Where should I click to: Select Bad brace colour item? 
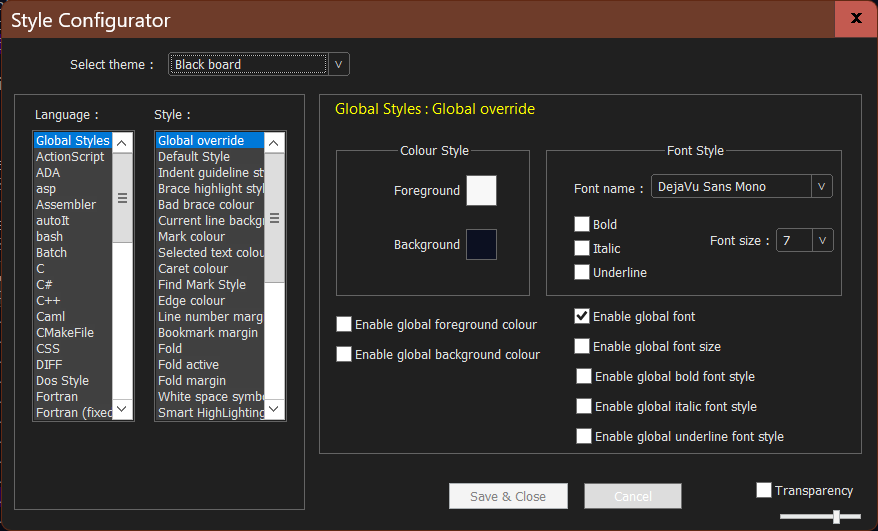point(209,204)
